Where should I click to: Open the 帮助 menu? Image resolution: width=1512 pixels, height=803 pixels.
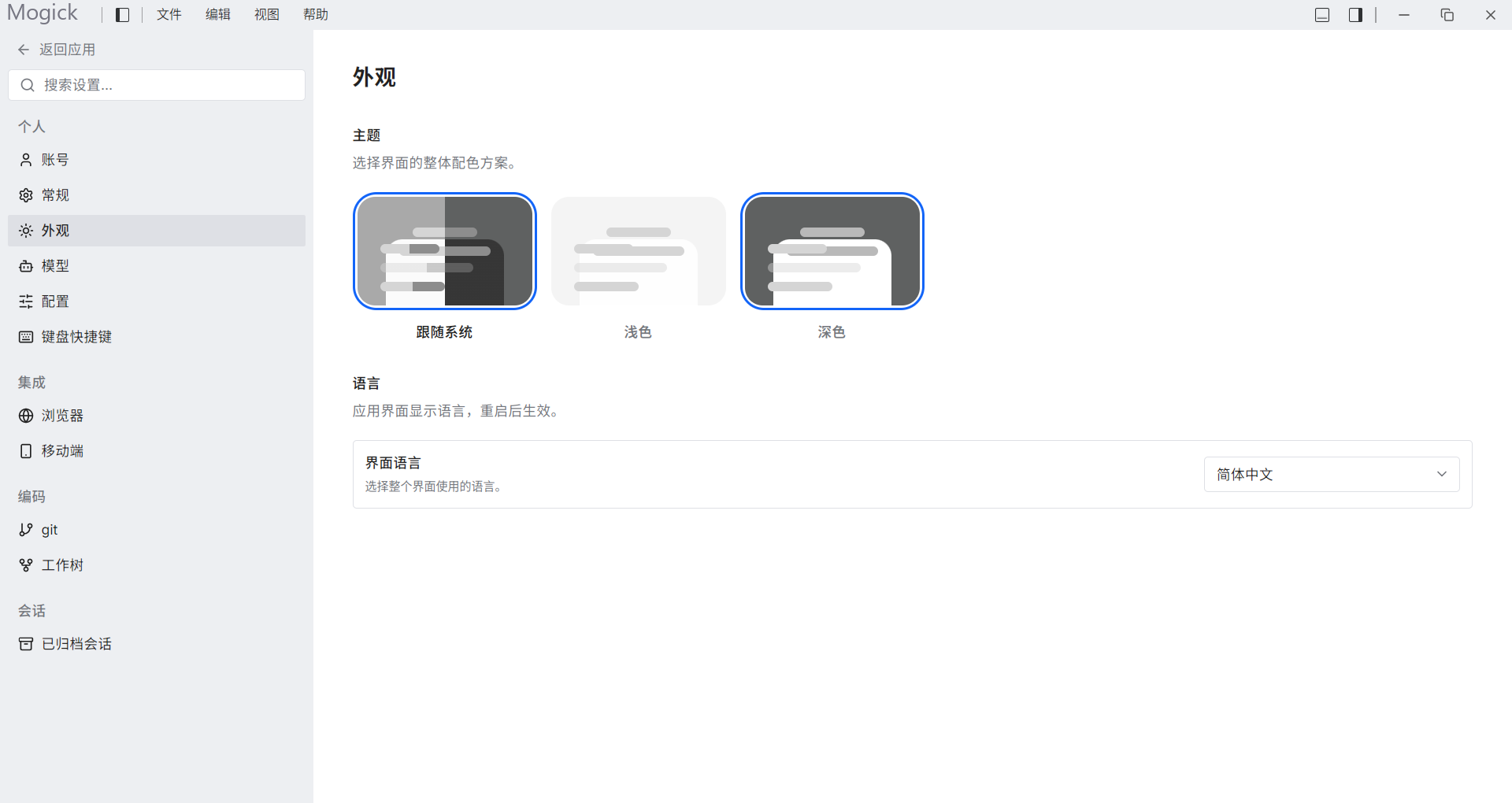pyautogui.click(x=316, y=15)
